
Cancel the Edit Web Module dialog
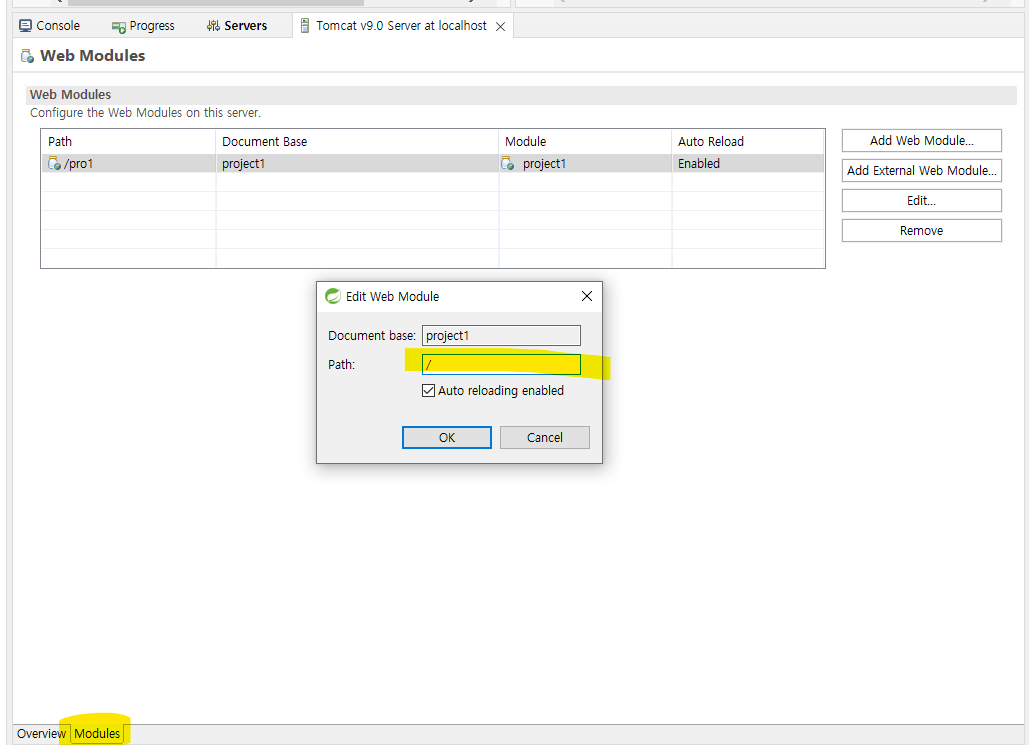pyautogui.click(x=545, y=438)
